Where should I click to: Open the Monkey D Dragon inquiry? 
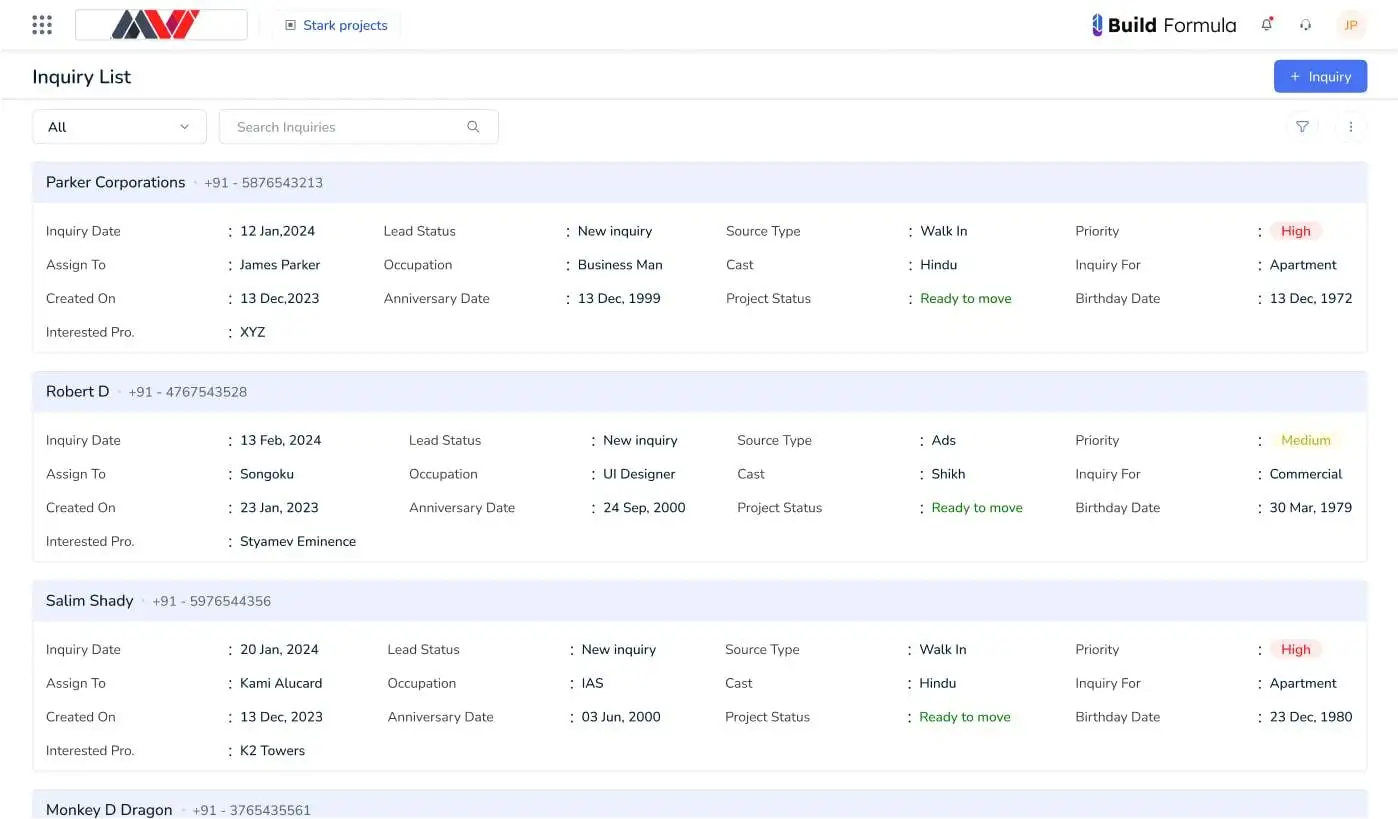[x=109, y=809]
